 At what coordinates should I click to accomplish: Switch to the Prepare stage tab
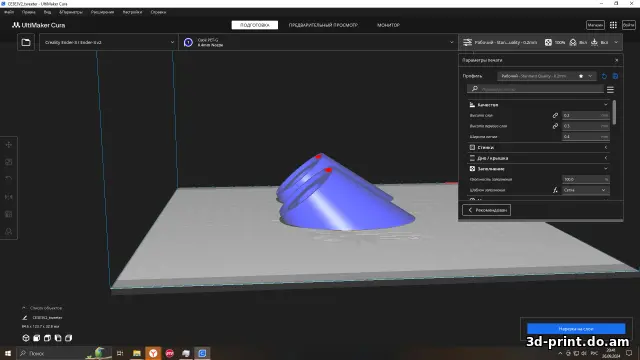pyautogui.click(x=255, y=25)
